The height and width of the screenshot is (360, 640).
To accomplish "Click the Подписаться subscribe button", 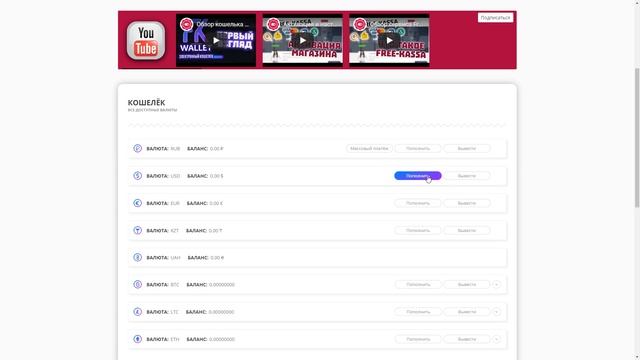I will [x=495, y=18].
